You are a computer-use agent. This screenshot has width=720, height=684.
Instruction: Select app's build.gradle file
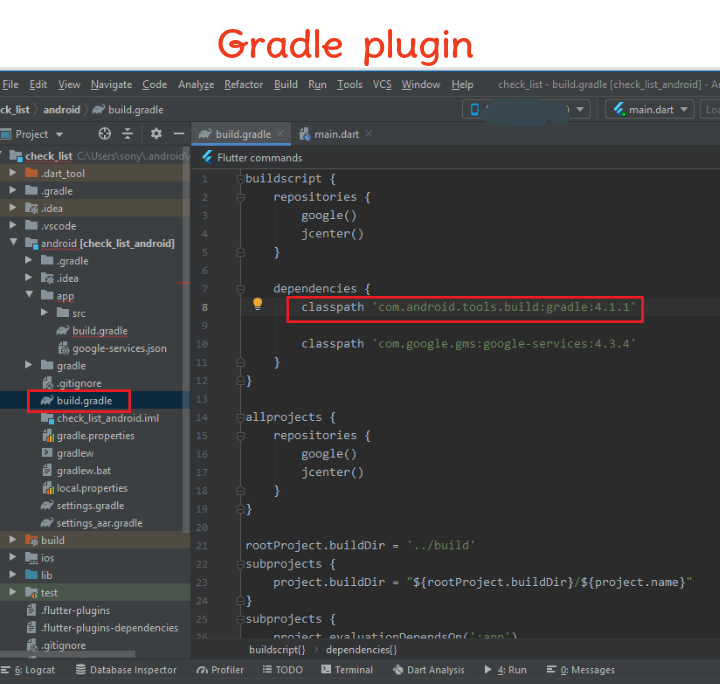pos(100,331)
